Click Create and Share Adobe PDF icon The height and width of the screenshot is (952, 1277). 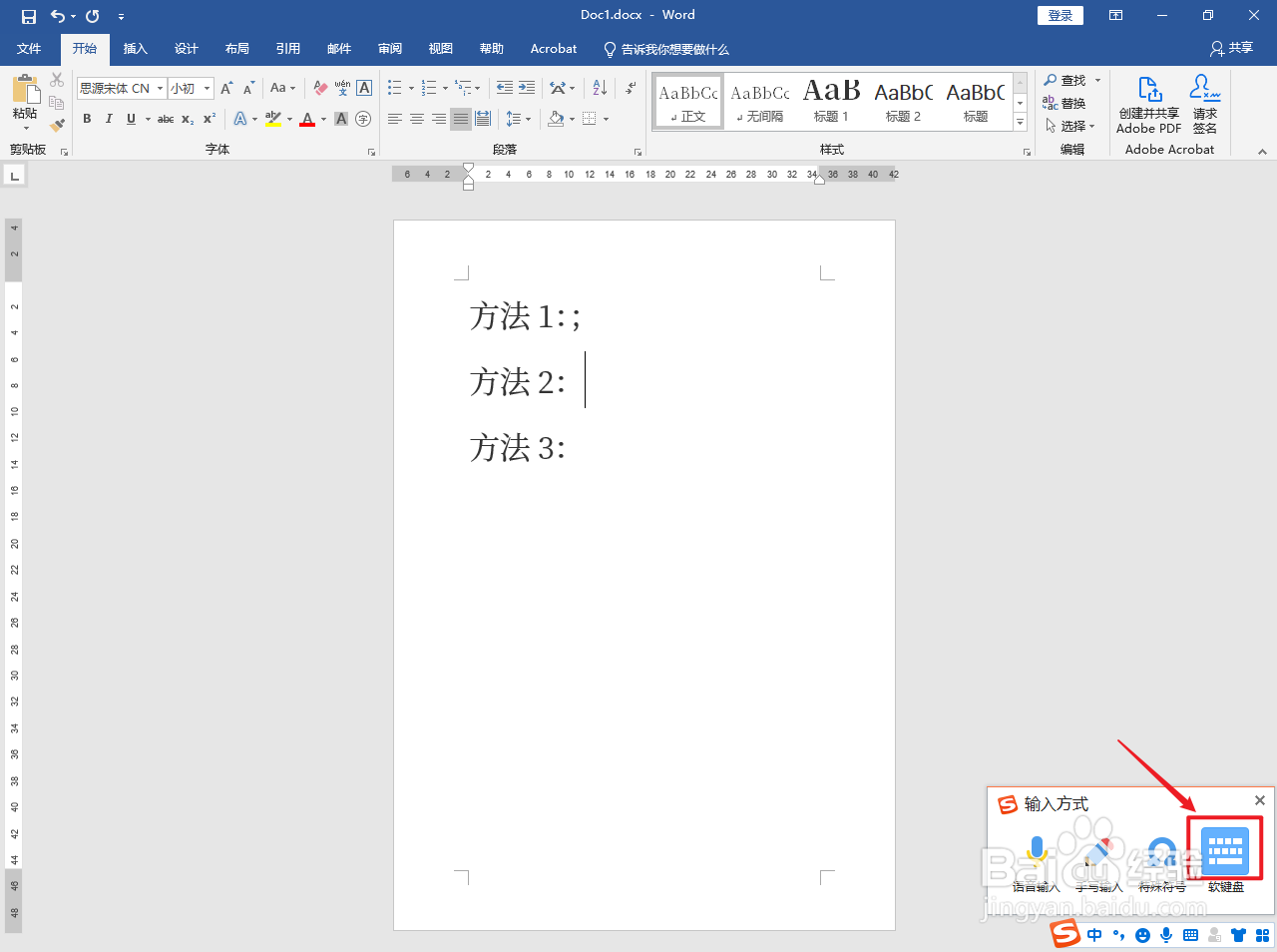point(1149,105)
